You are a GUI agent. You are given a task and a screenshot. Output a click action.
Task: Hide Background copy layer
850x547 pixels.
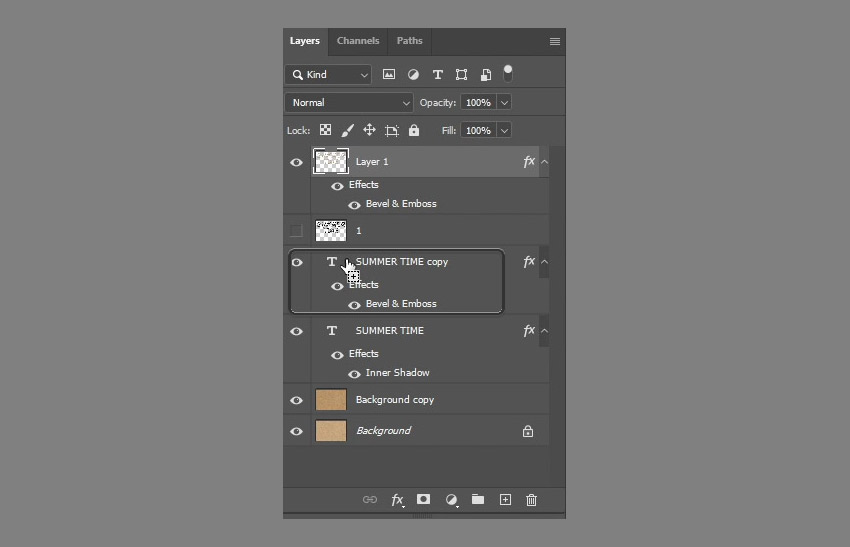click(297, 401)
